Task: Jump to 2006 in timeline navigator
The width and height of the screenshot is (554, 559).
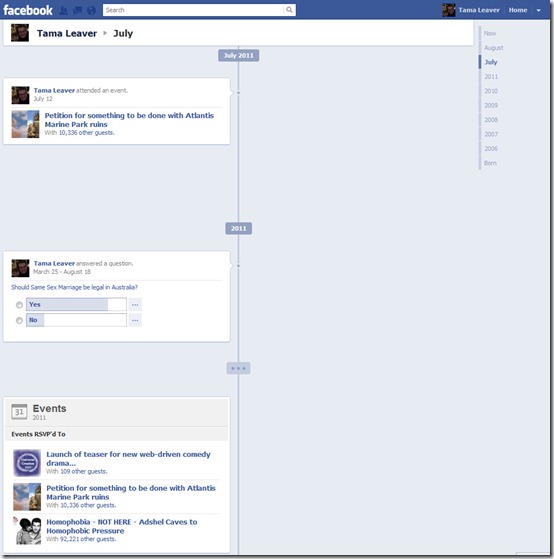Action: [491, 148]
